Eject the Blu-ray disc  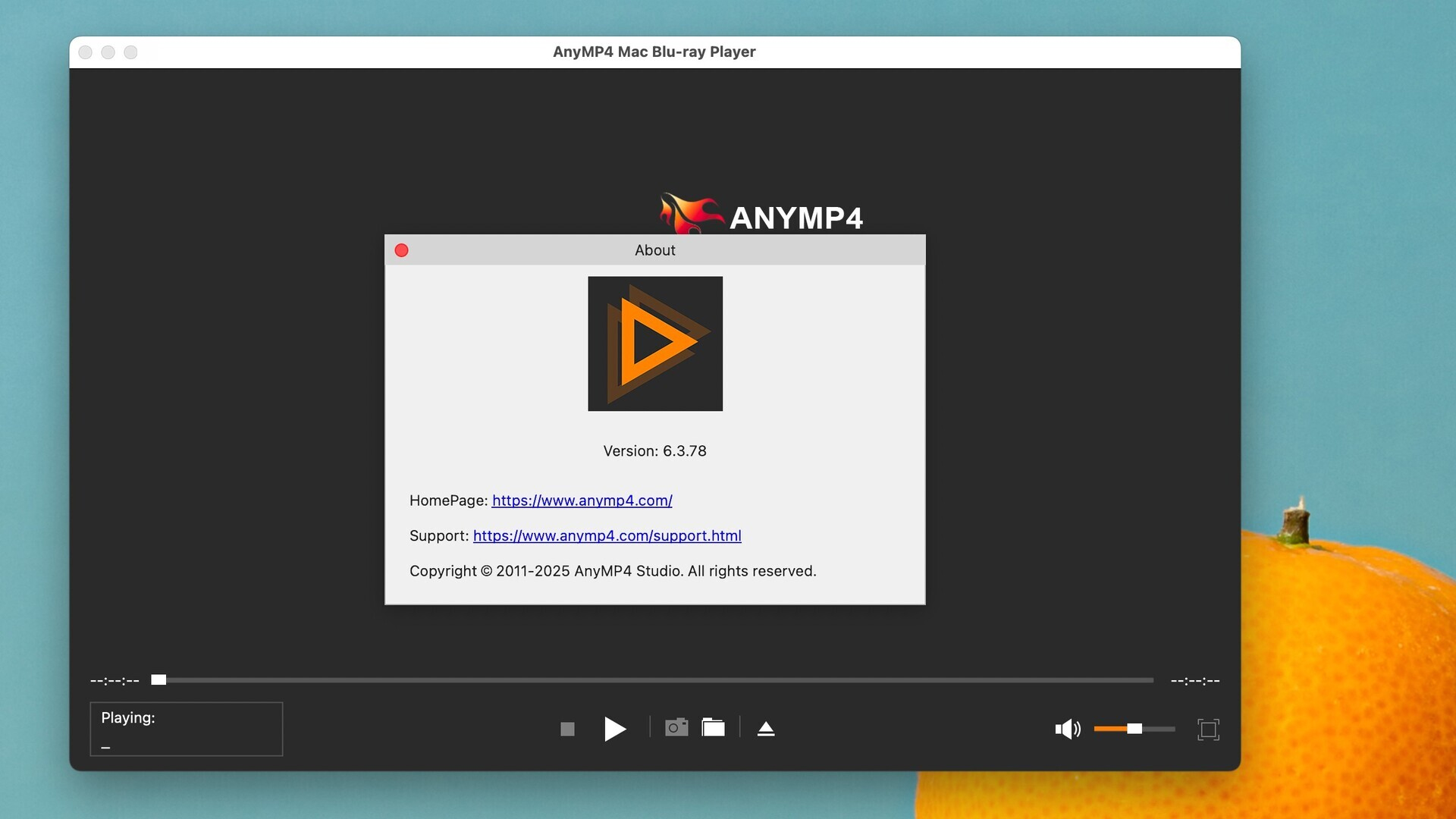[x=766, y=726]
